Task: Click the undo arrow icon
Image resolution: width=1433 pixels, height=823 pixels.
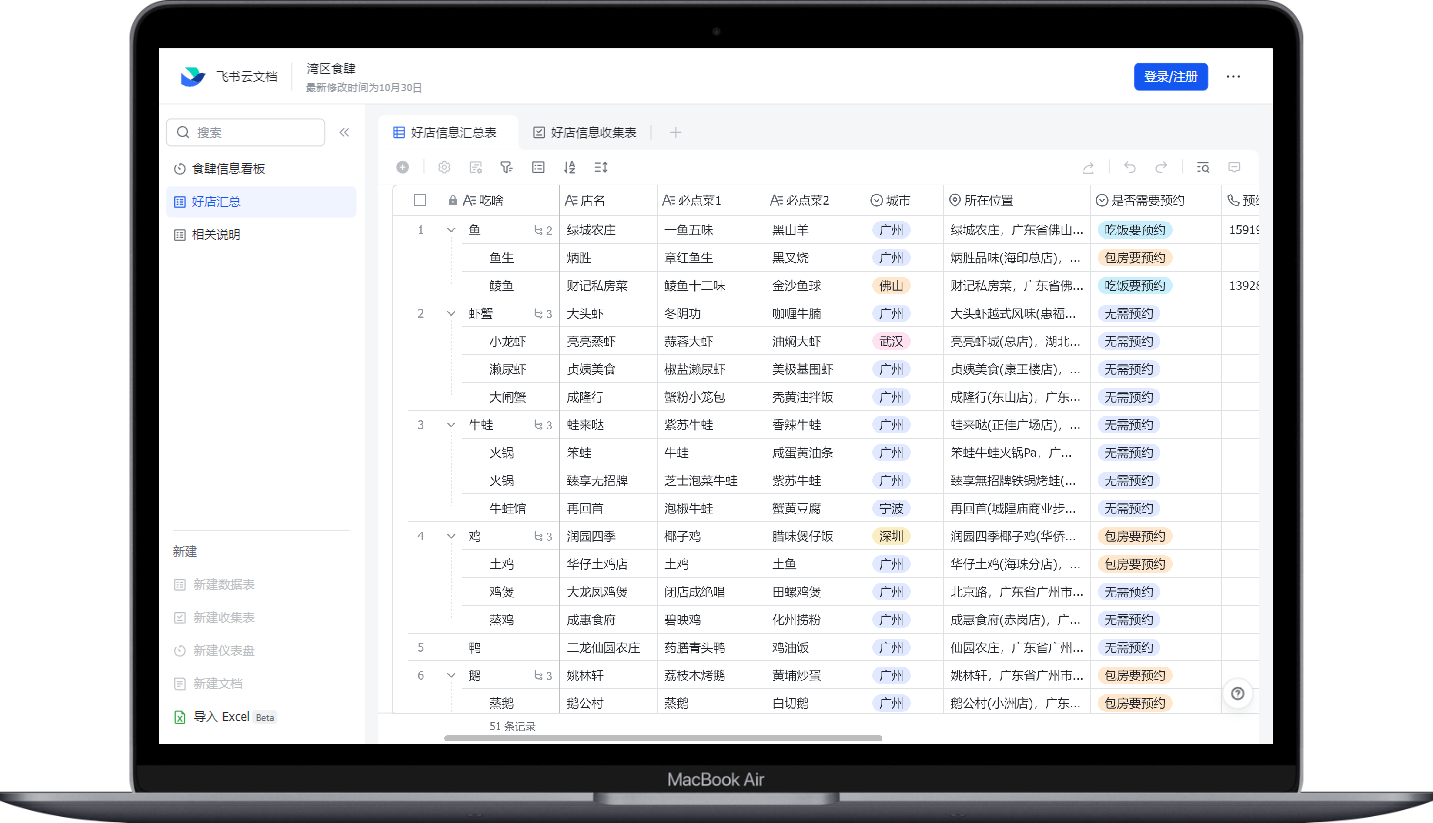Action: click(1130, 168)
